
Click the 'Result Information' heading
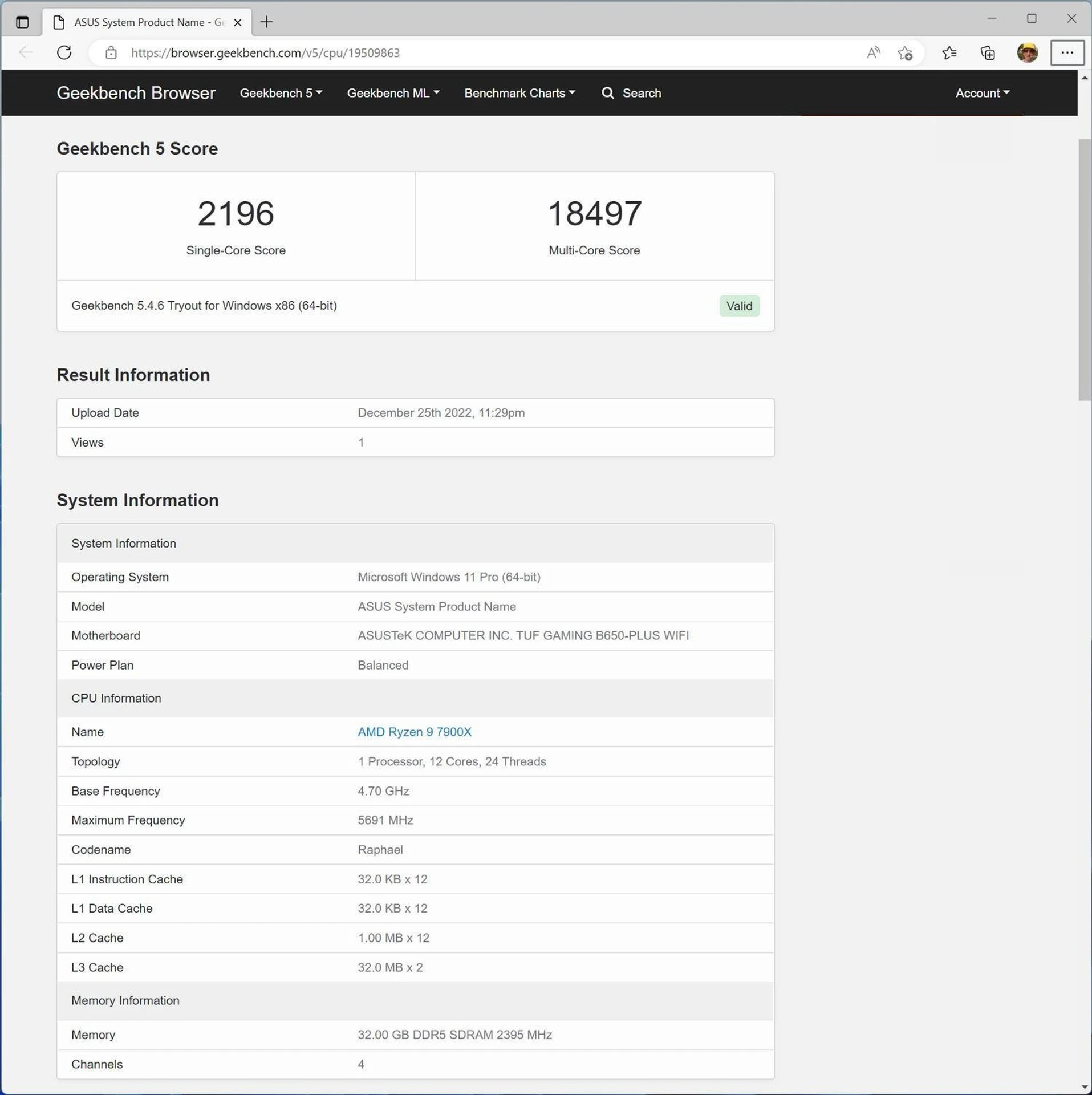[x=133, y=375]
